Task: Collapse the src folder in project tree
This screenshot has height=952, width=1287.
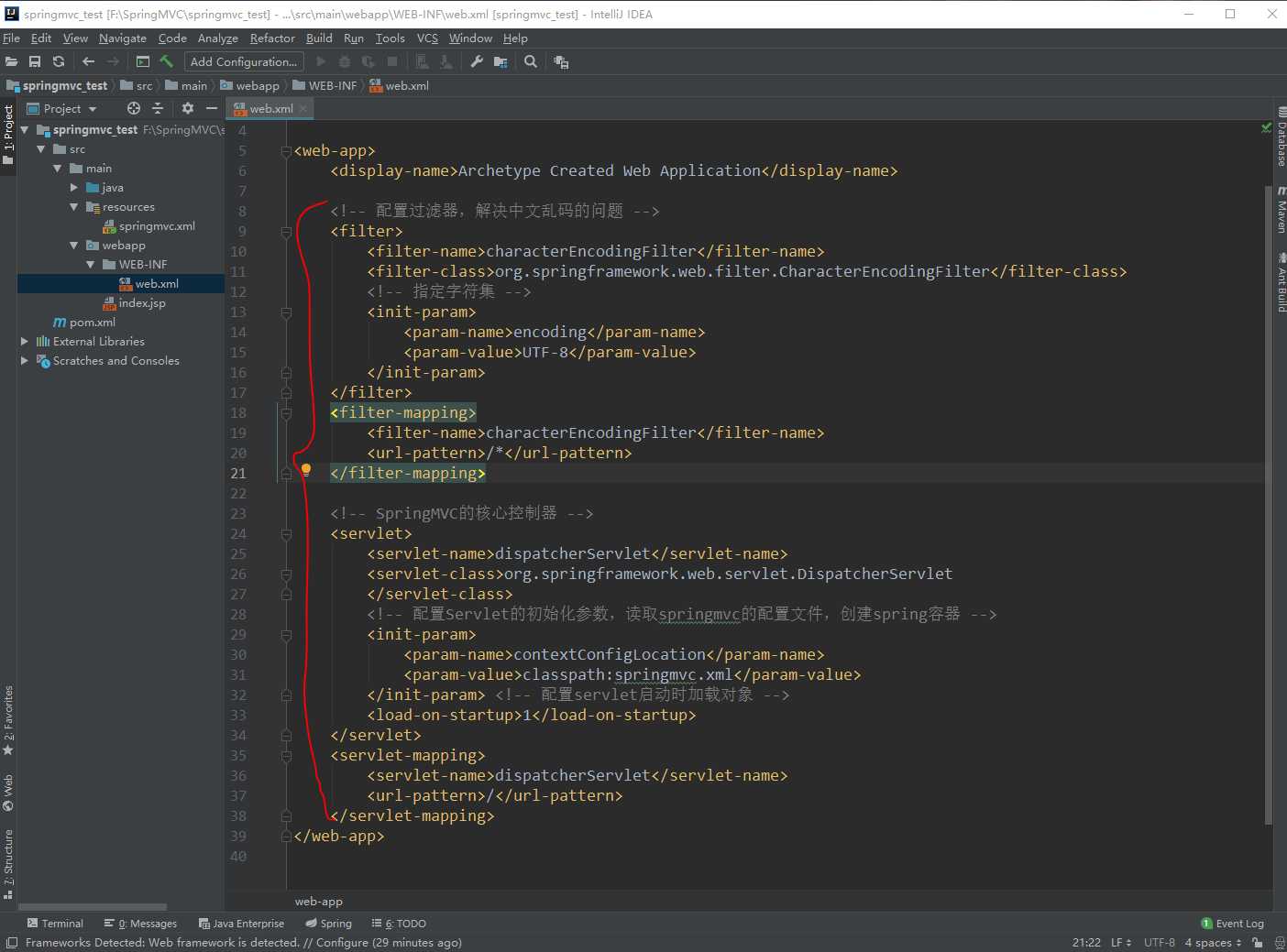Action: [41, 149]
